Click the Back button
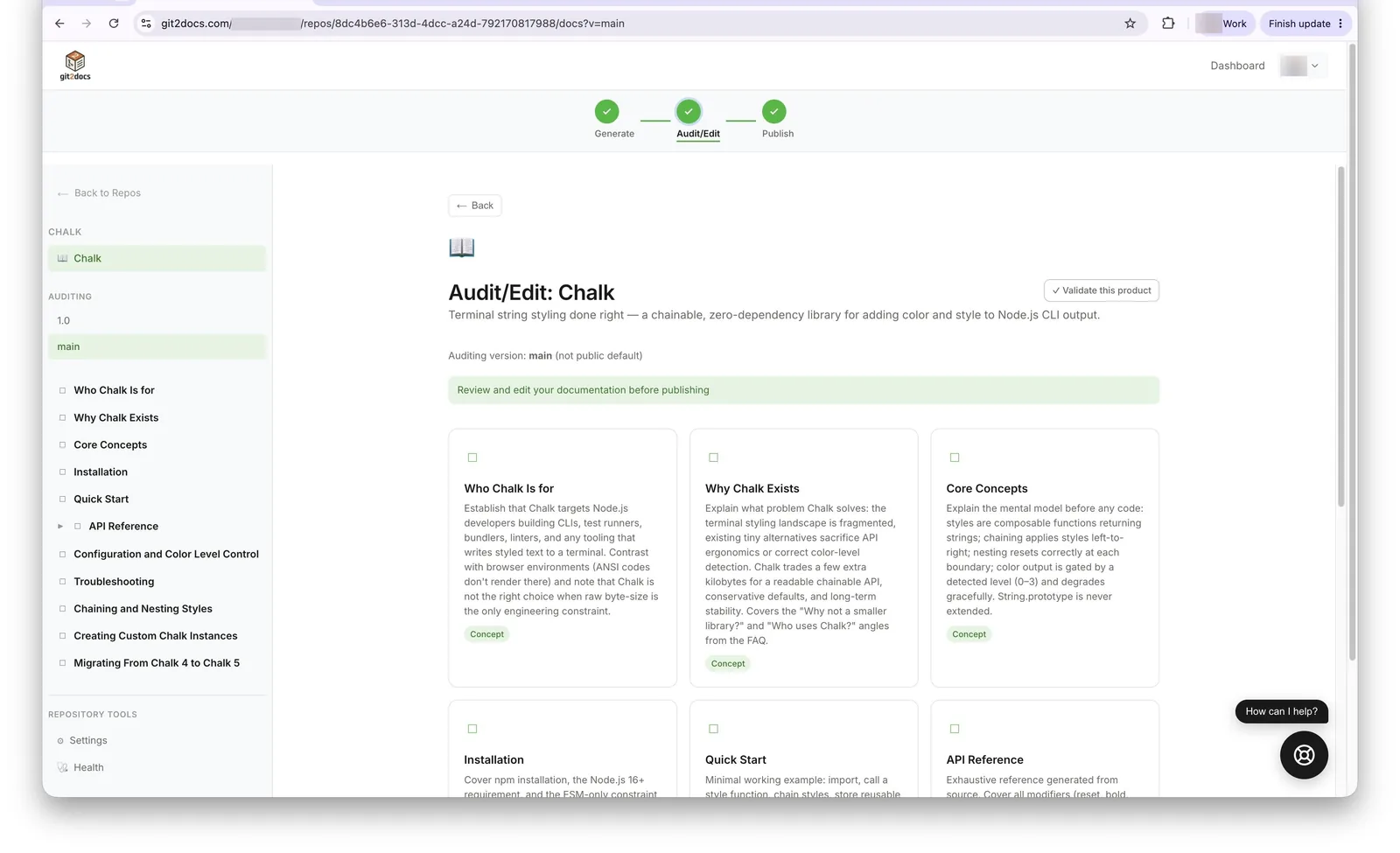This screenshot has width=1400, height=853. tap(475, 206)
